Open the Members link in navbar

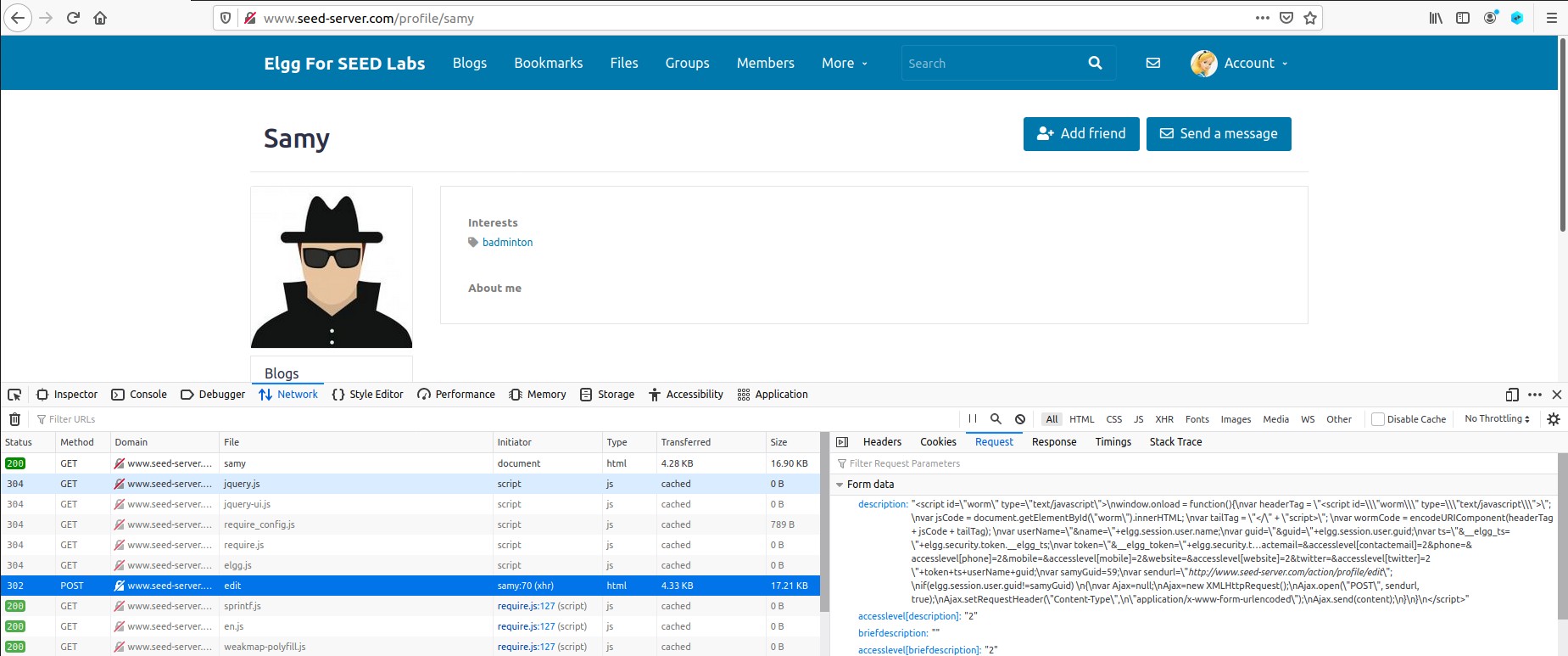tap(765, 63)
